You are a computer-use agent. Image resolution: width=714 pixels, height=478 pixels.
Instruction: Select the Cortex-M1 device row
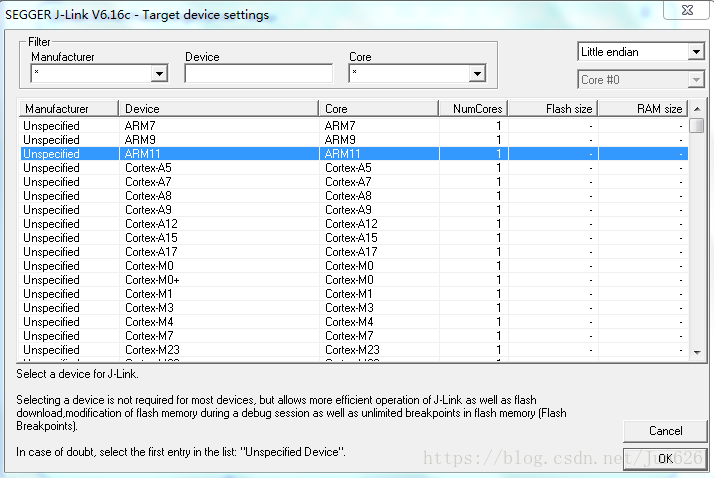point(354,294)
